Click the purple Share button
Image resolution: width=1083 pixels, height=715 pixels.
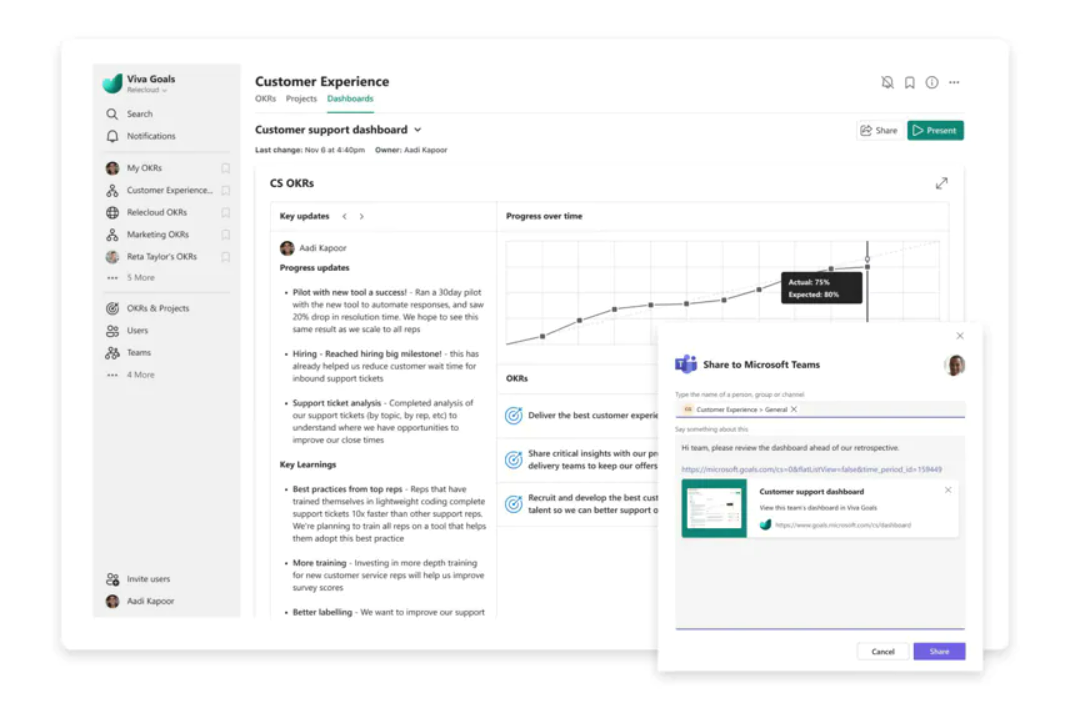[939, 651]
